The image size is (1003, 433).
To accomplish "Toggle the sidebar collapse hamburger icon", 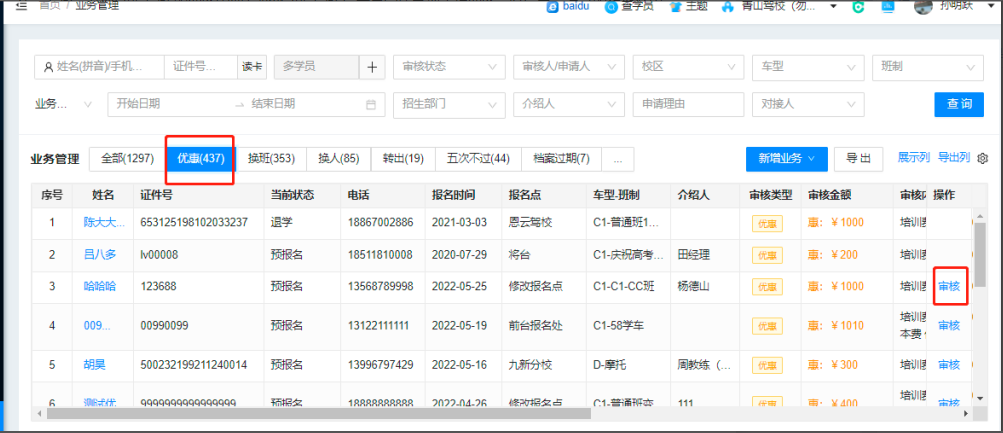I will pyautogui.click(x=22, y=6).
